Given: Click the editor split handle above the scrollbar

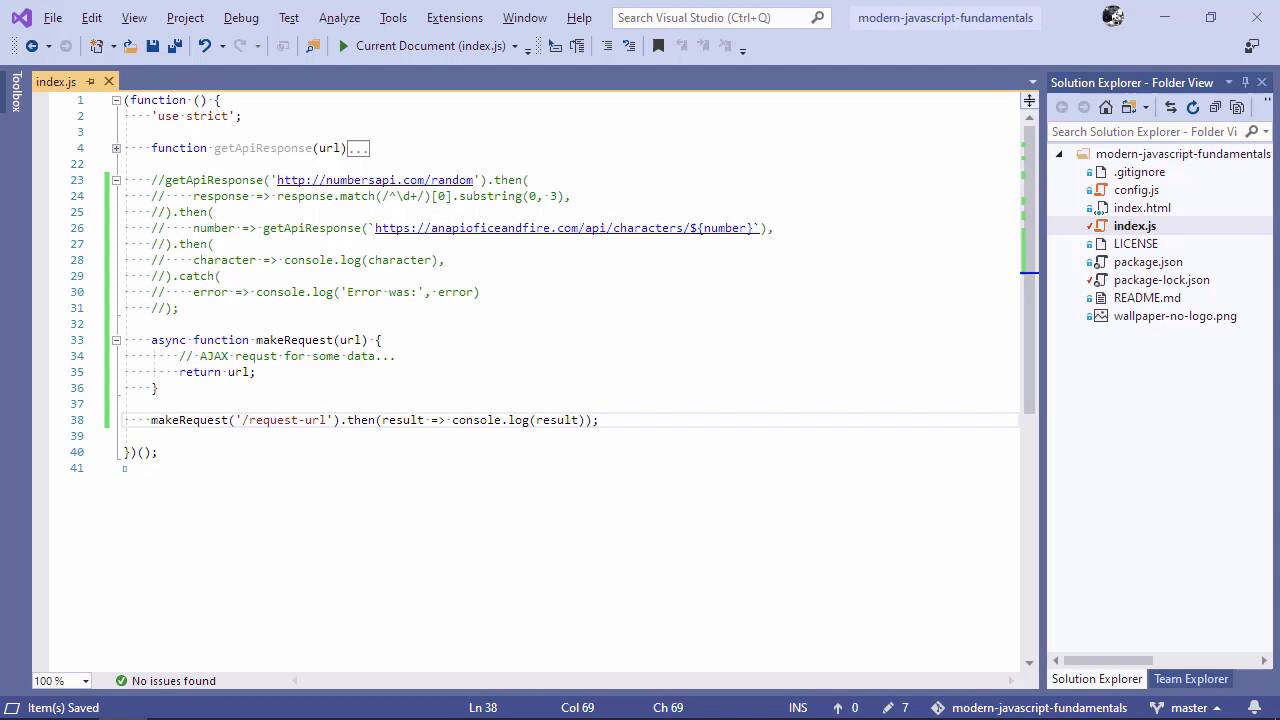Looking at the screenshot, I should 1029,100.
